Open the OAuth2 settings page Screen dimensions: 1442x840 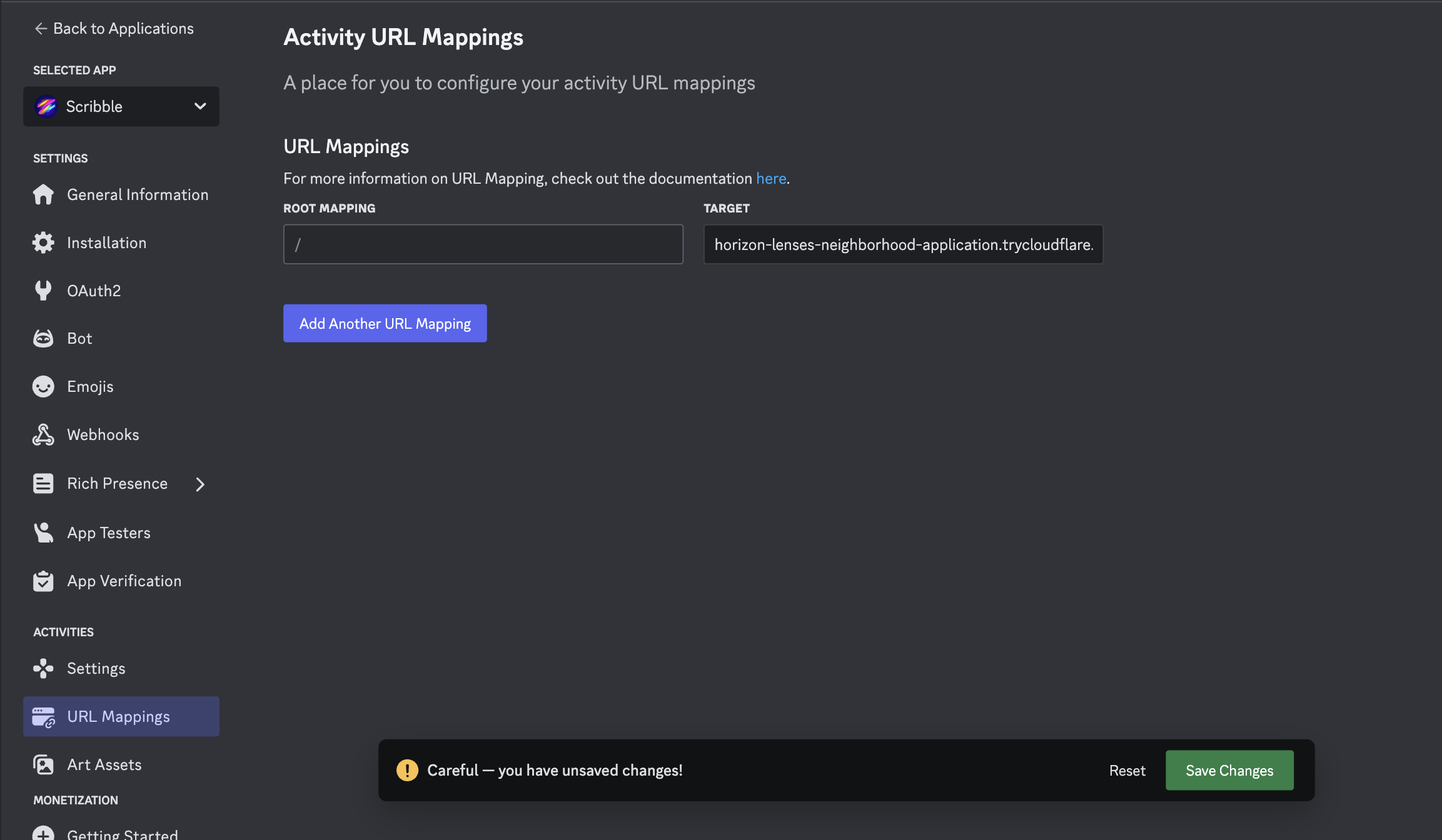coord(121,291)
